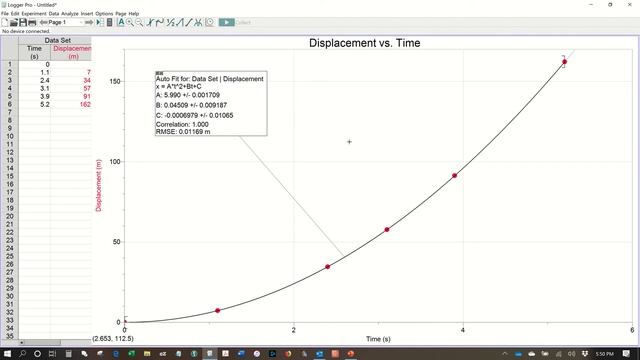Autoscale the graph with the A icon
The height and width of the screenshot is (360, 640).
(121, 22)
